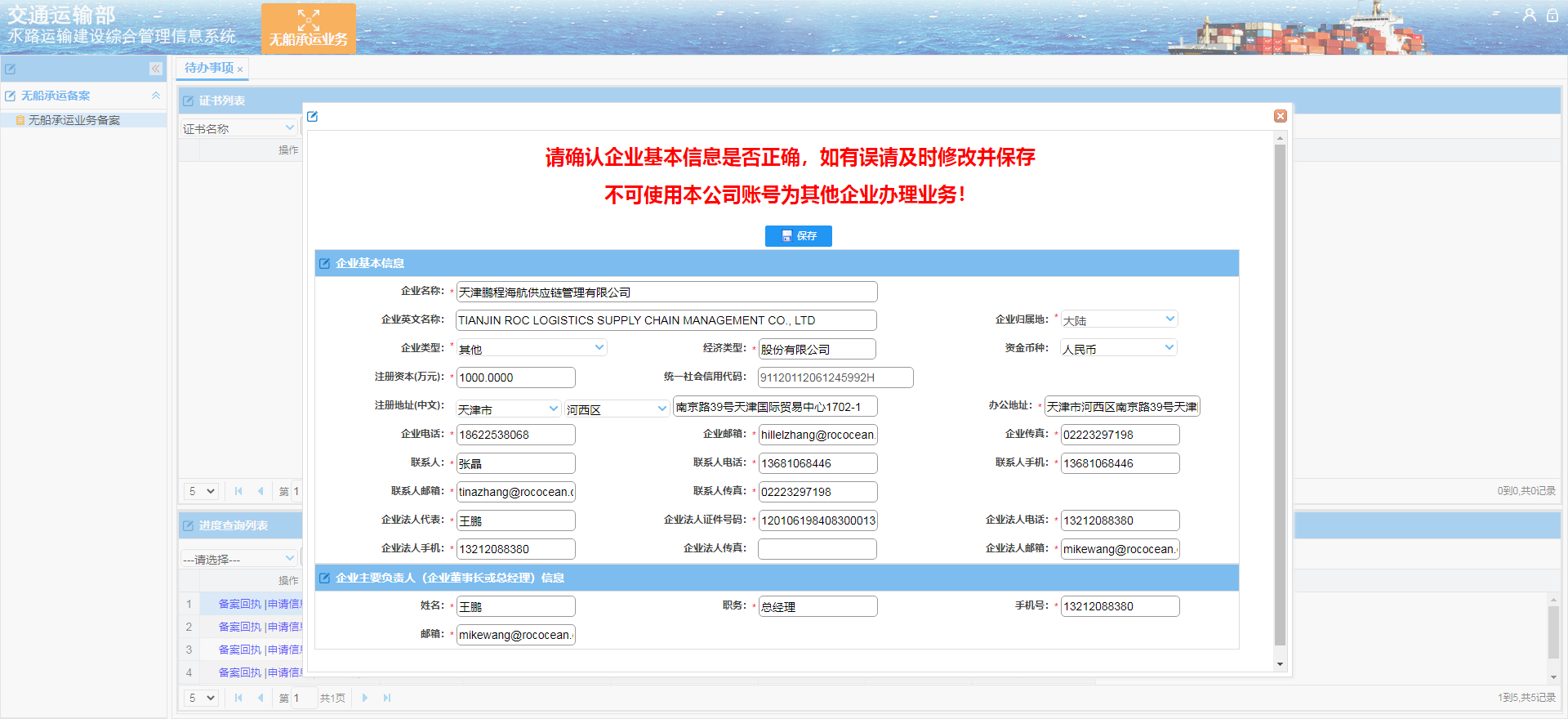
Task: Switch to the 待办事项 tab
Action: coord(209,68)
